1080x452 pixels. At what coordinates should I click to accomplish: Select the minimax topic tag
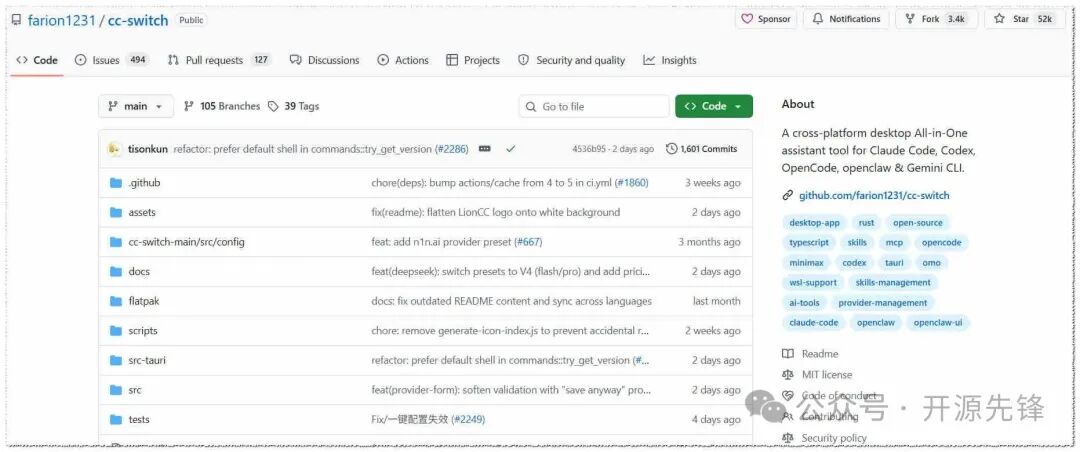click(x=807, y=263)
